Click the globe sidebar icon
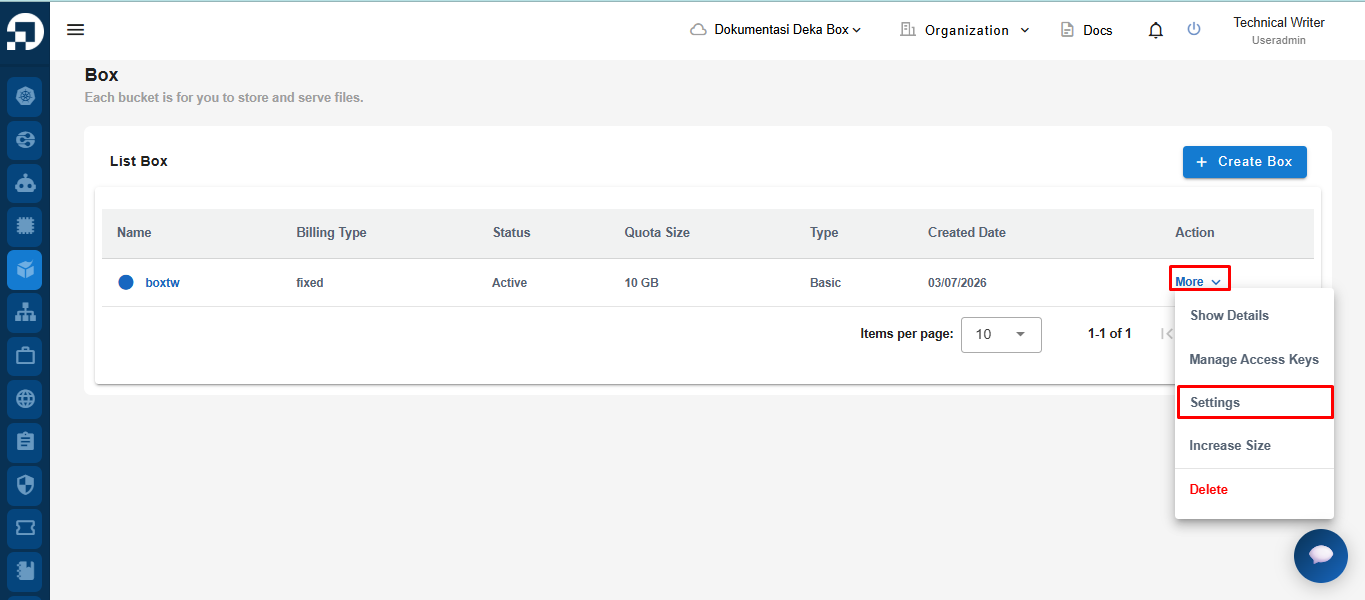1365x600 pixels. pos(25,399)
